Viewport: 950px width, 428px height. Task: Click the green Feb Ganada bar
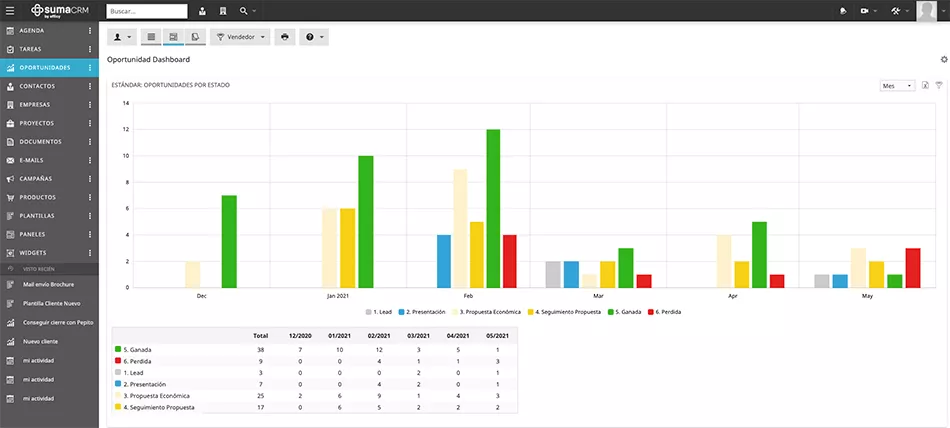click(x=493, y=209)
